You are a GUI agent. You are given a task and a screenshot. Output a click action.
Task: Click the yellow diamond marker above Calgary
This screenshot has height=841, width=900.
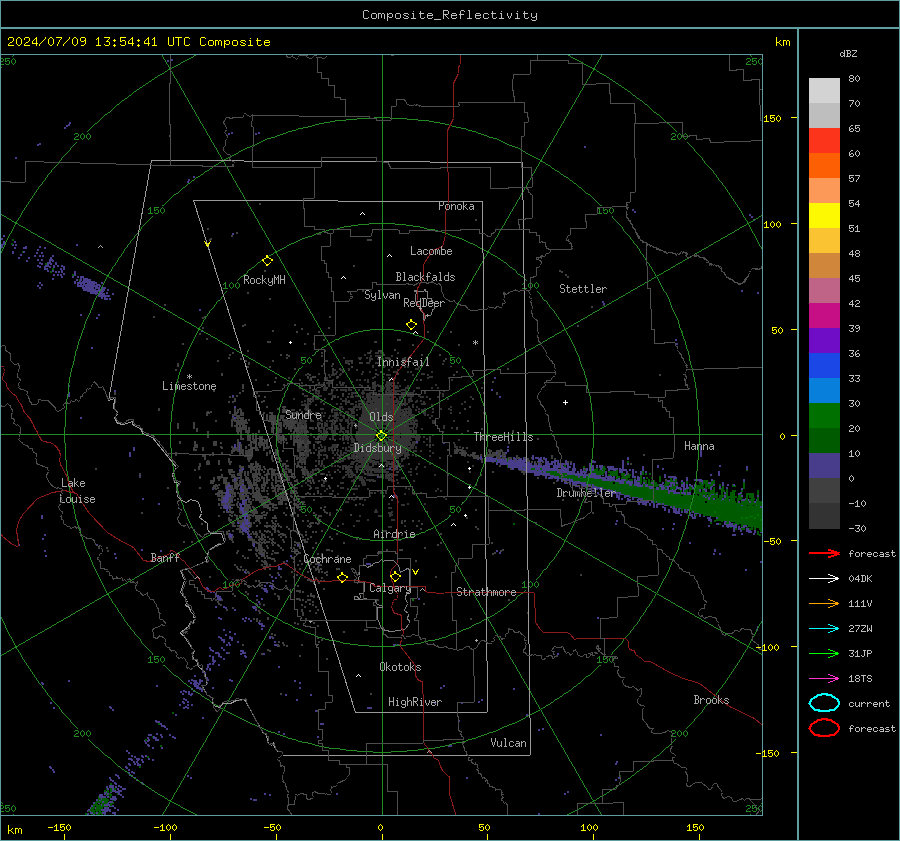395,576
